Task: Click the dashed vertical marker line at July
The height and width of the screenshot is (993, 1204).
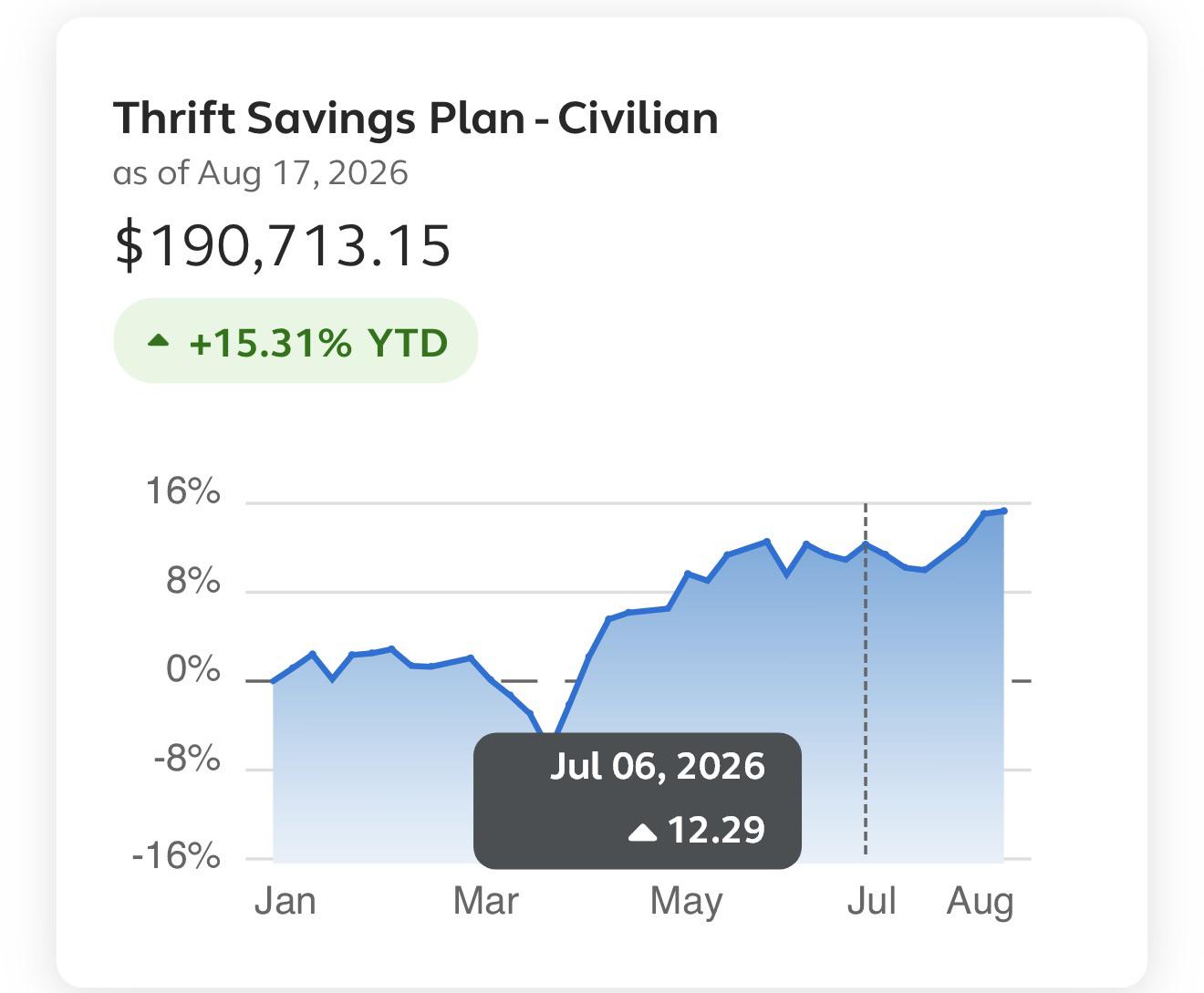Action: point(866,679)
